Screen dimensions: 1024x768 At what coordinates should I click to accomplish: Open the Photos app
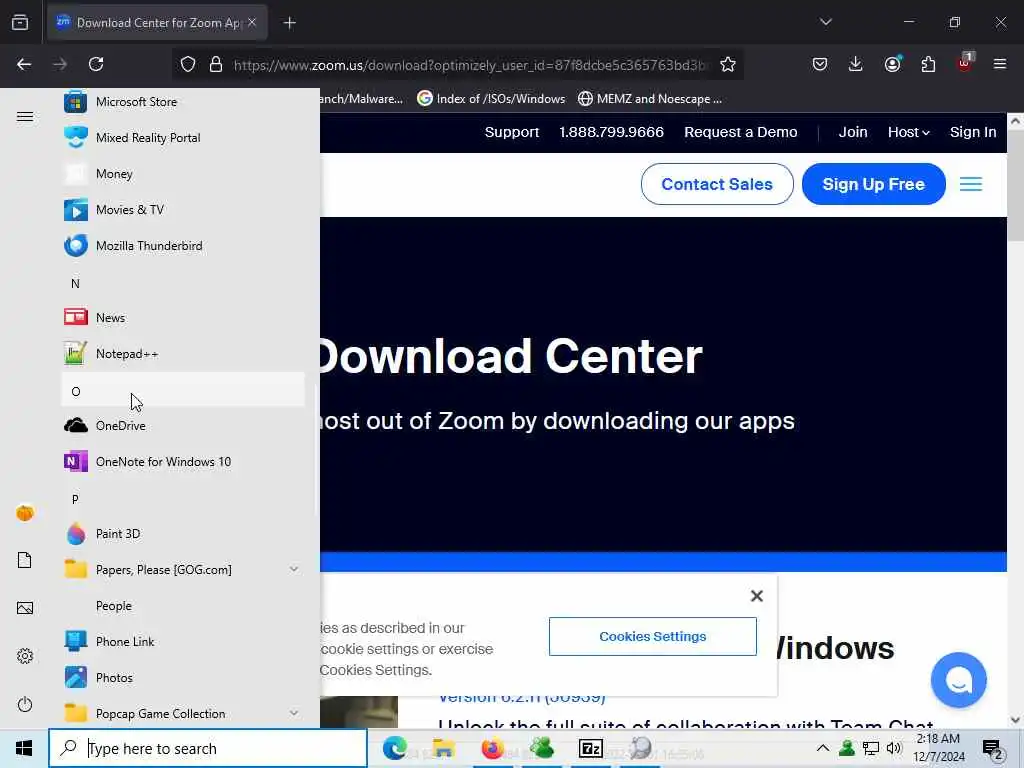[x=183, y=677]
